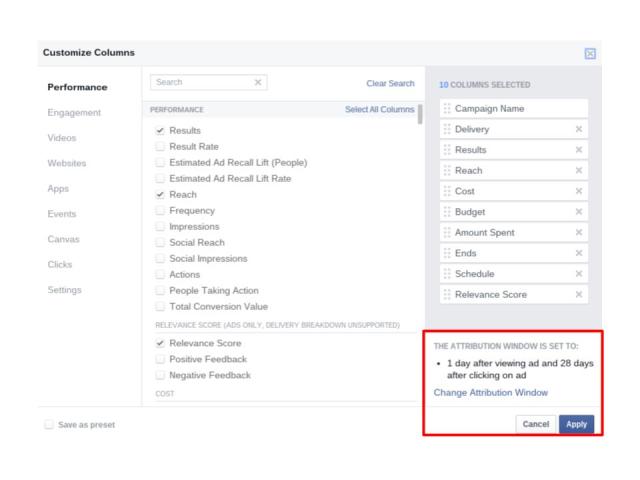Click the Cancel button

pos(536,424)
